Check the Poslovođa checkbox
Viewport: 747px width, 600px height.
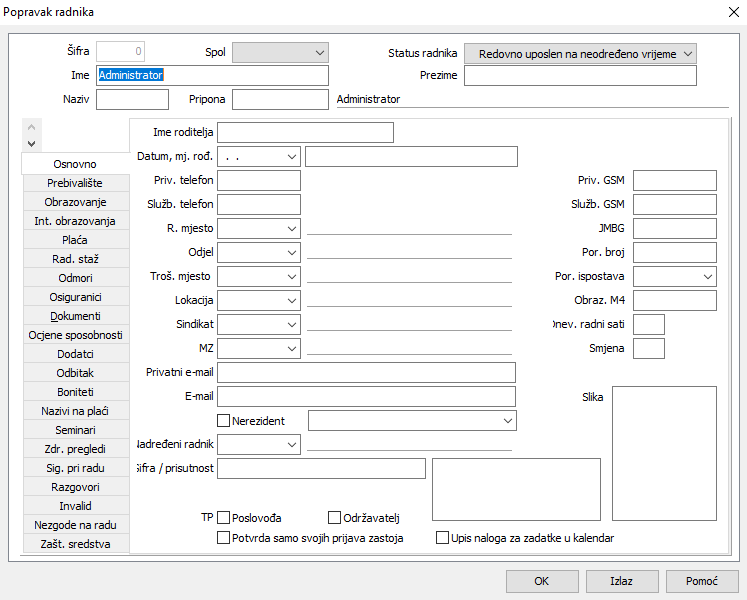224,518
